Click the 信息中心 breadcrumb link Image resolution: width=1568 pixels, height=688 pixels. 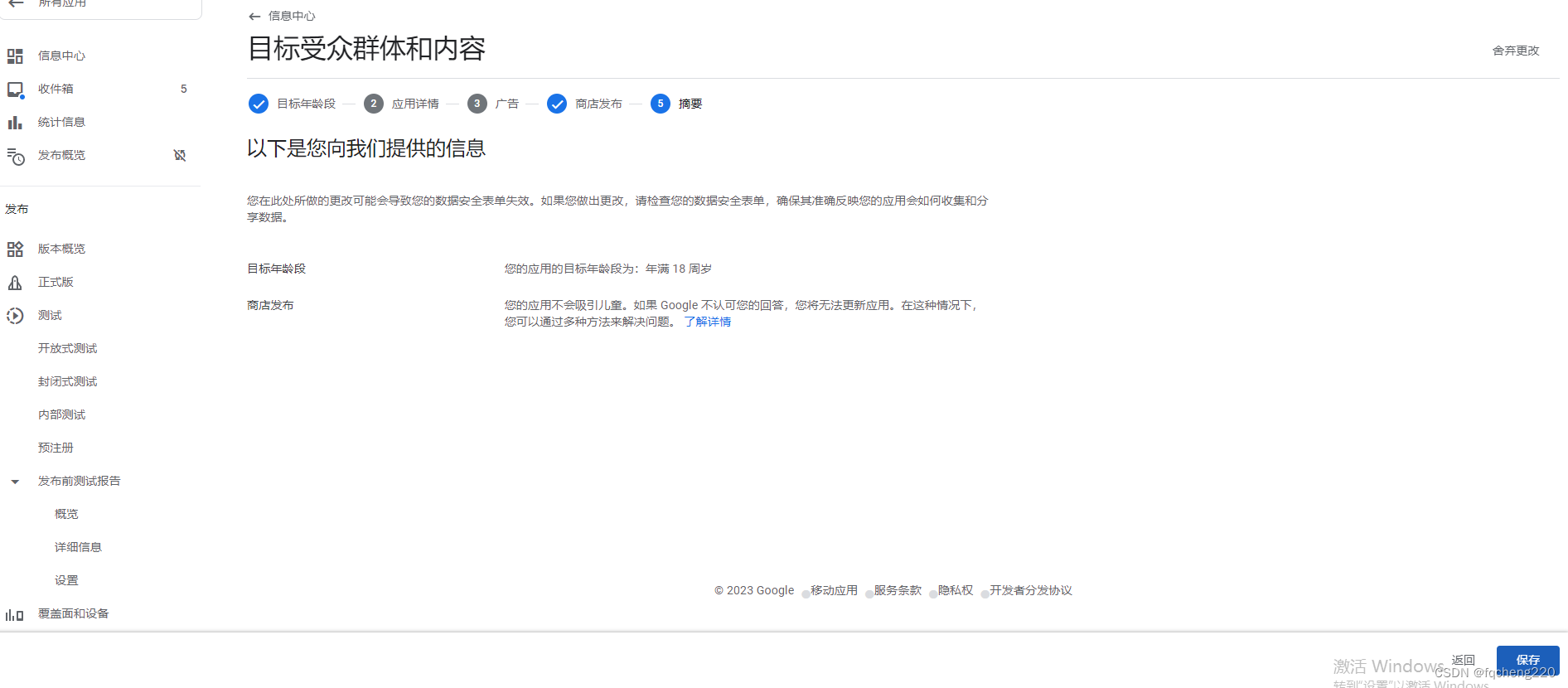[292, 16]
